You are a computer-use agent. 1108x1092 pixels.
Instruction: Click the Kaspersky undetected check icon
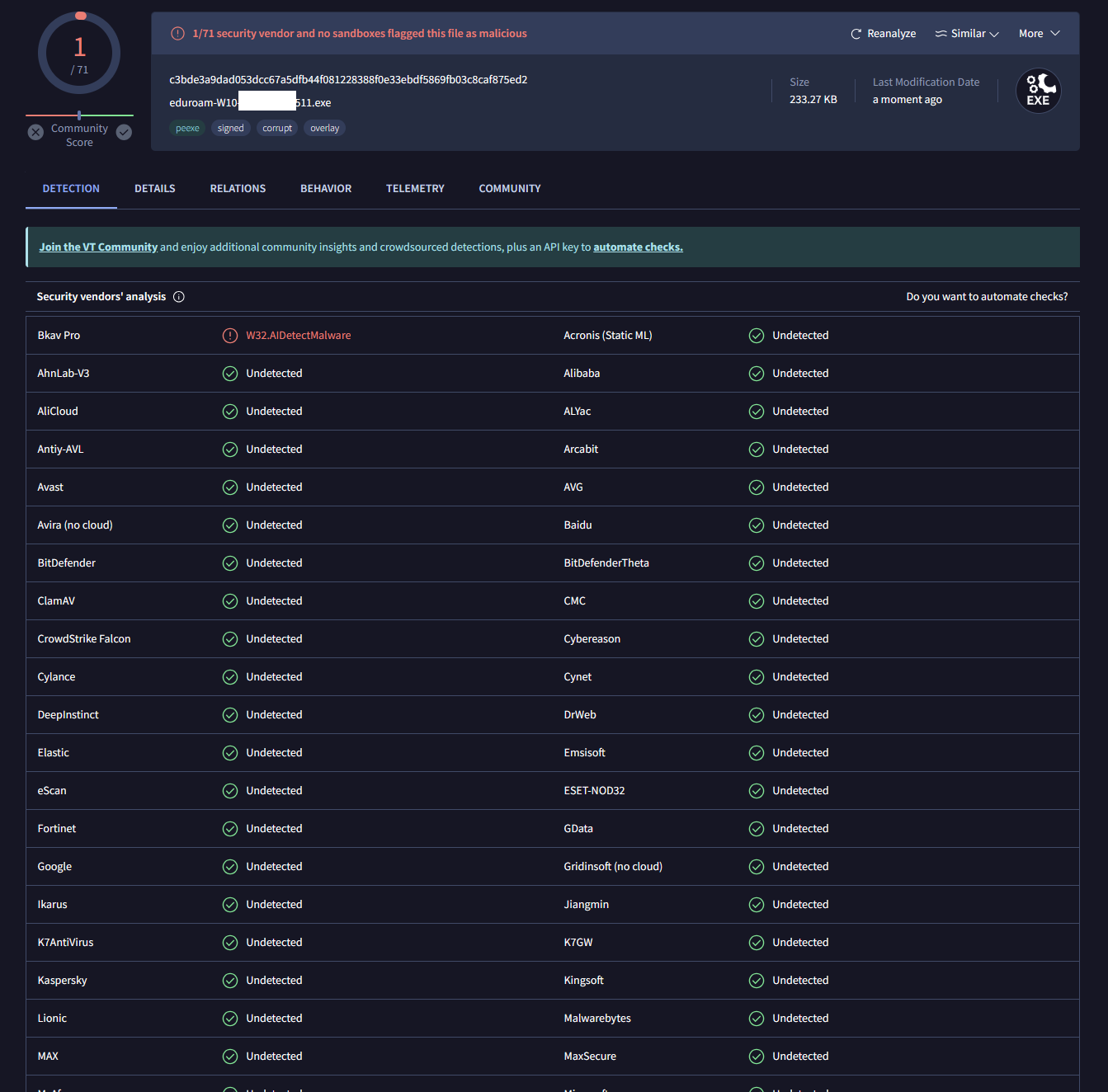click(x=230, y=981)
